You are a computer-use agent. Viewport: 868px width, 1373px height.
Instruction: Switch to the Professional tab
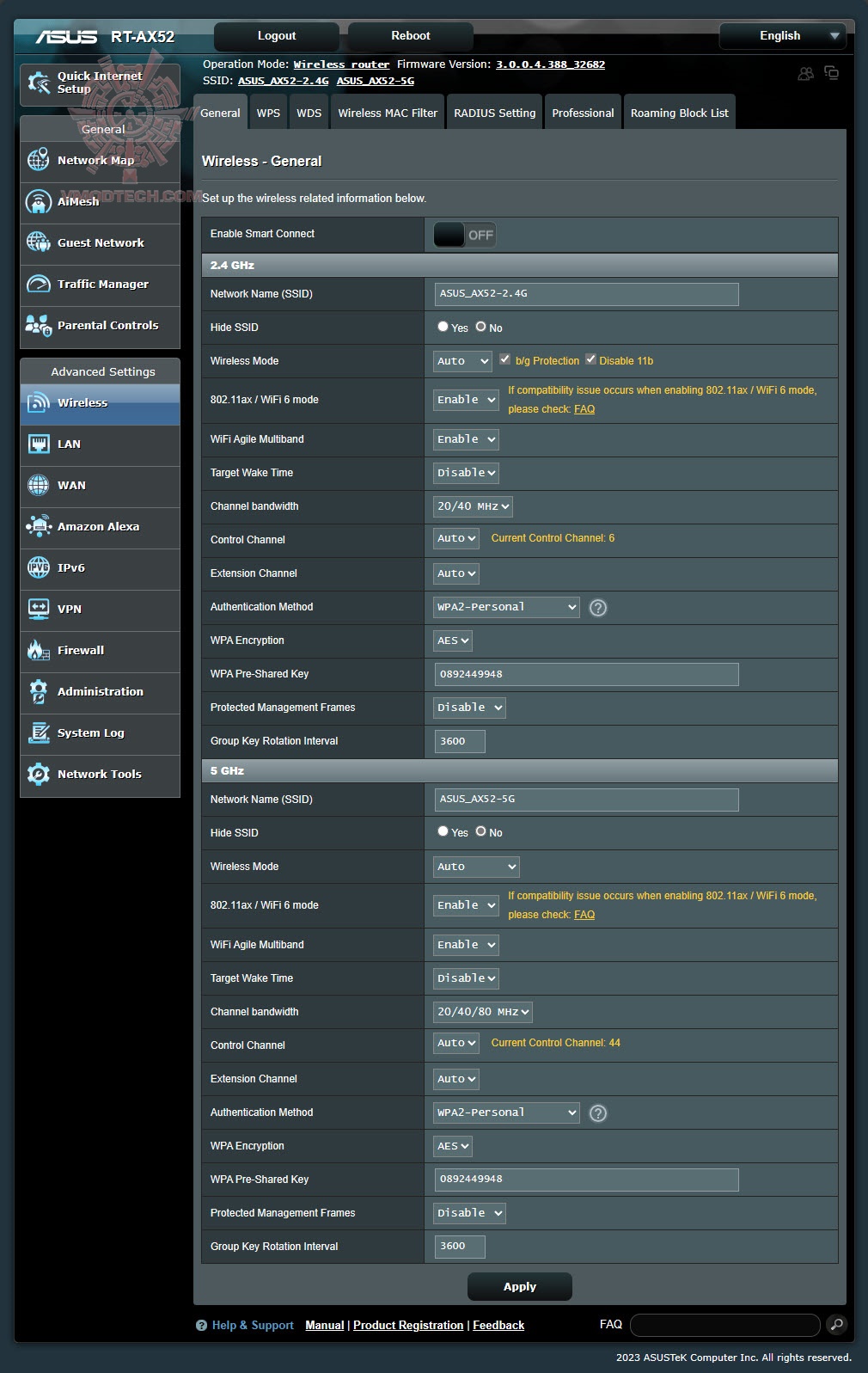coord(583,113)
